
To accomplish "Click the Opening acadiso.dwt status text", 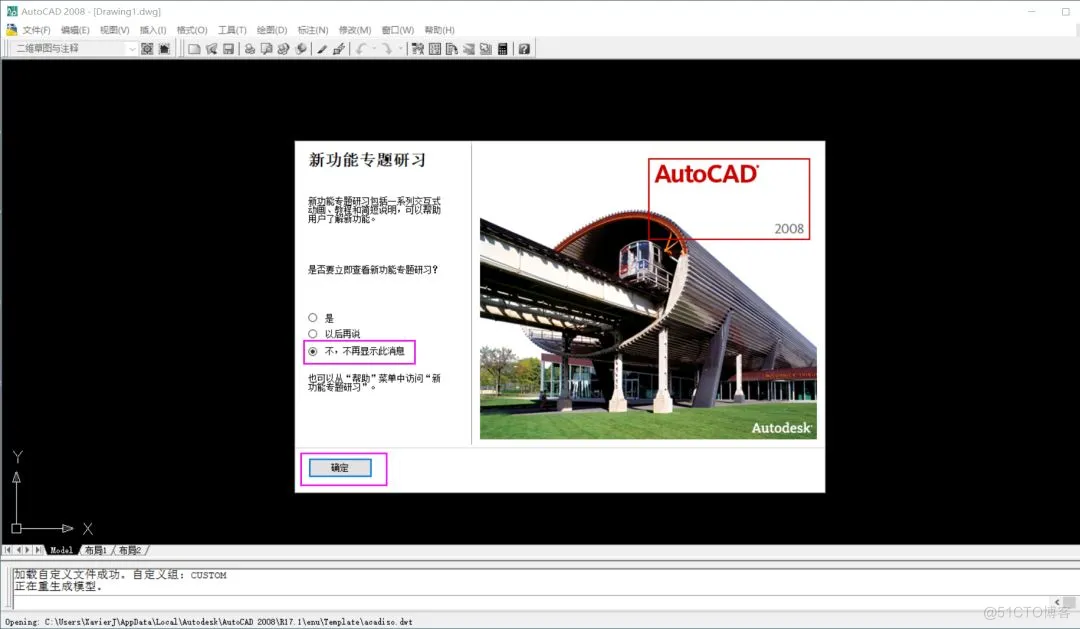I will 209,621.
